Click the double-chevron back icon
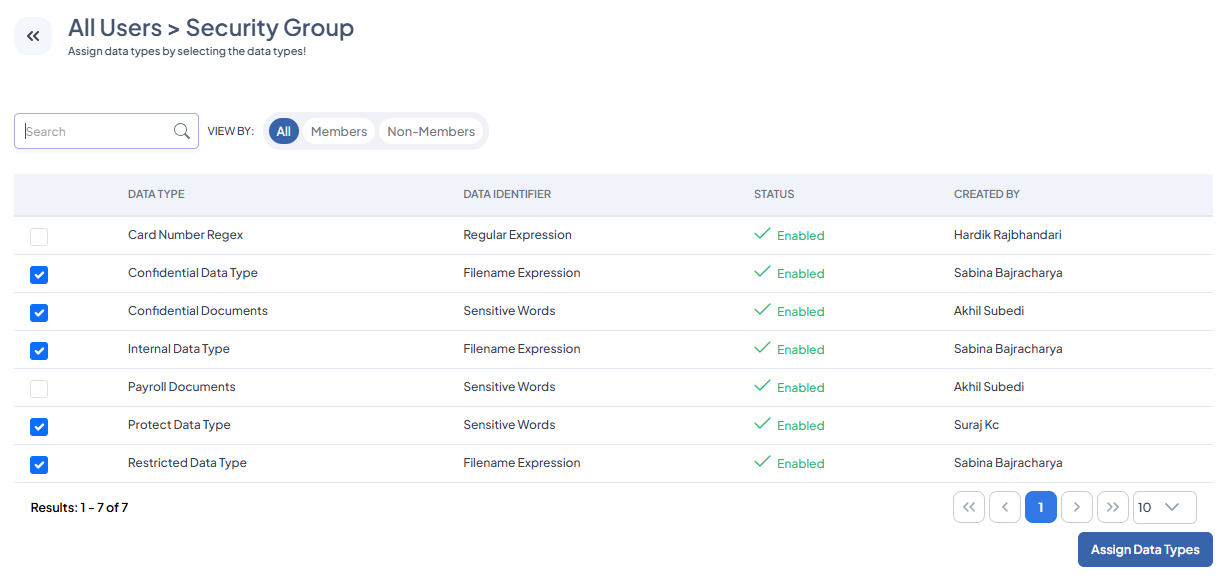 (33, 37)
